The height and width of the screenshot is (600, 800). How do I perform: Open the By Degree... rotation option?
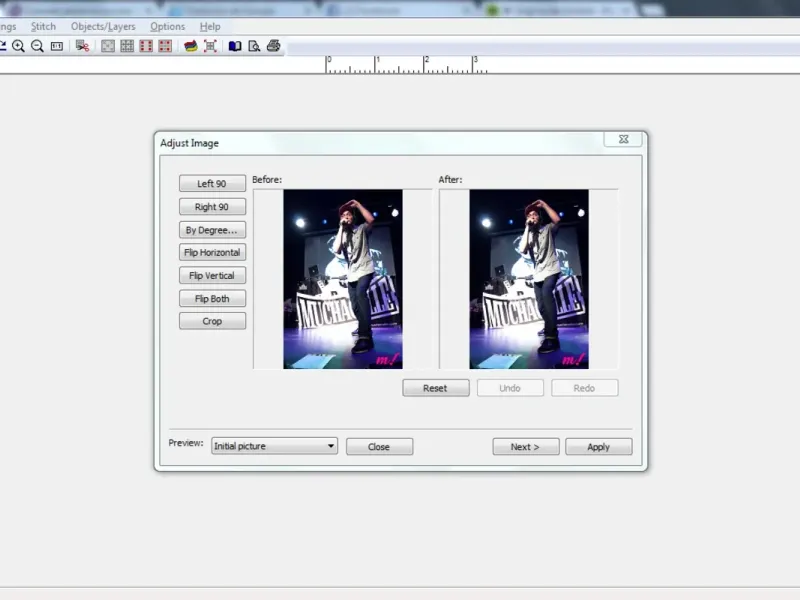click(212, 230)
